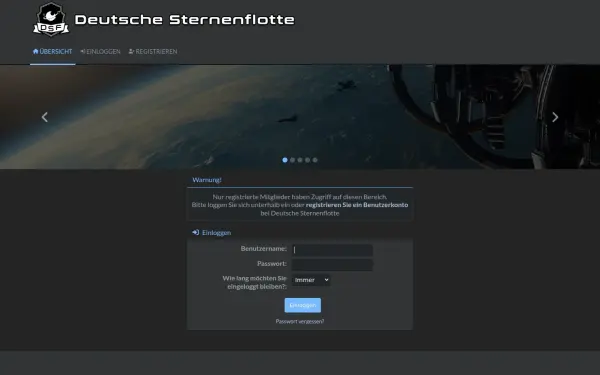The image size is (600, 375).
Task: Advance to the next carousel slide
Action: 555,117
